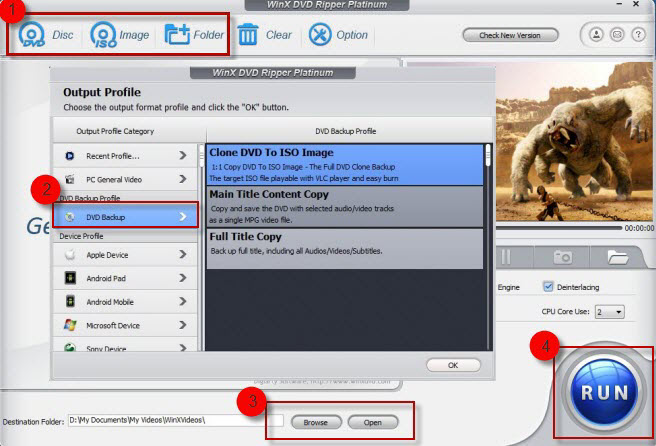Click the movie preview thumbnail
Screen dimensions: 656x446
pyautogui.click(x=574, y=141)
